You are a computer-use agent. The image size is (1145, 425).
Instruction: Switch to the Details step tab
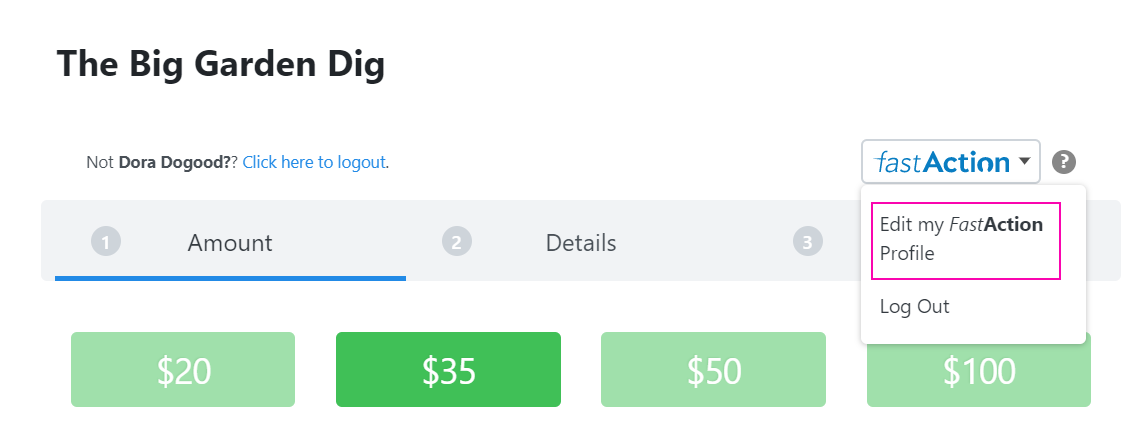coord(581,243)
